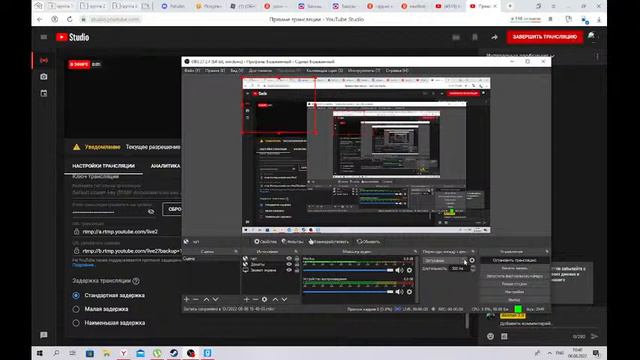Click the share arrow in Studio header
The height and width of the screenshot is (360, 640).
494,37
